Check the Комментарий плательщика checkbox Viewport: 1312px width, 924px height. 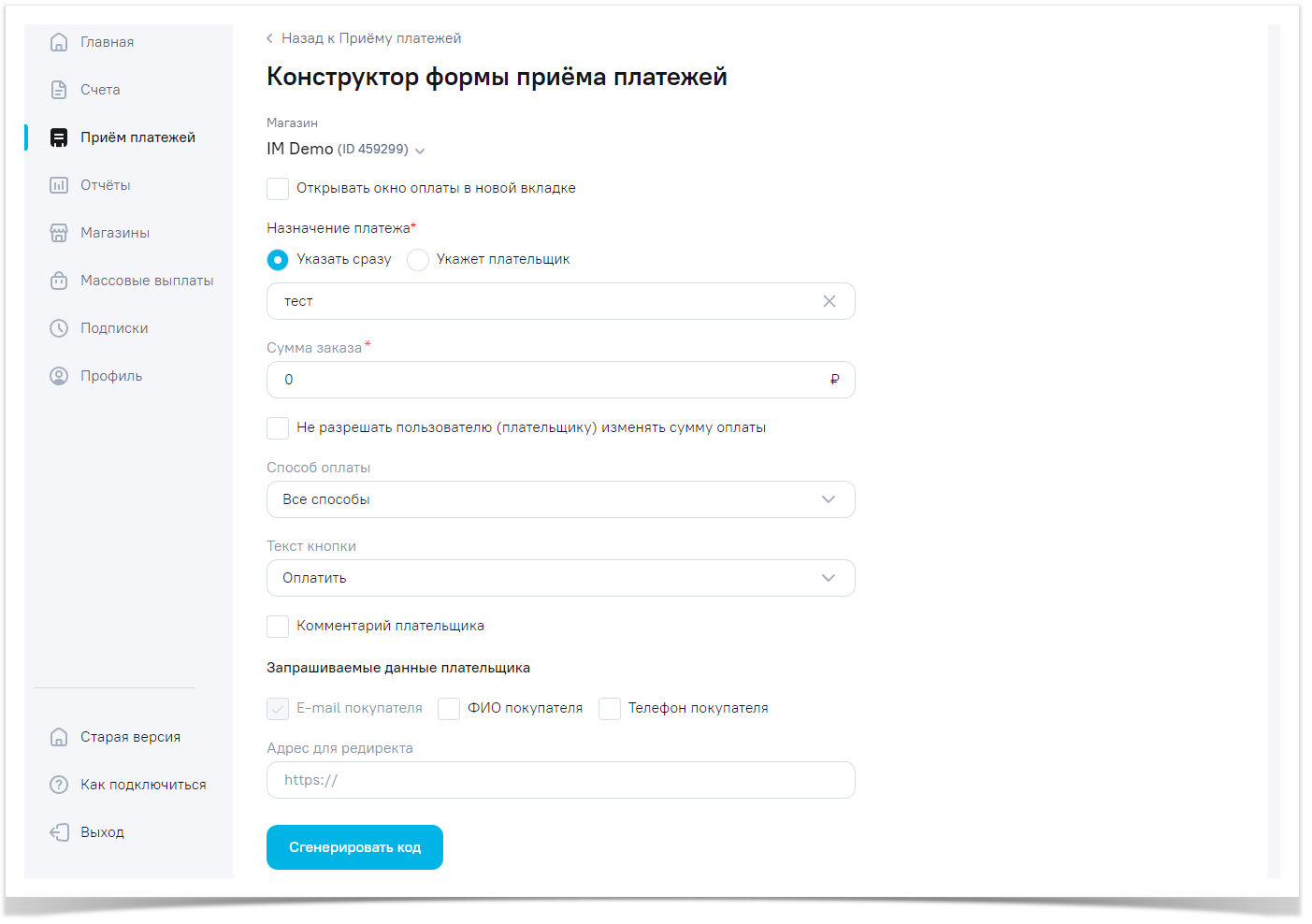tap(278, 627)
